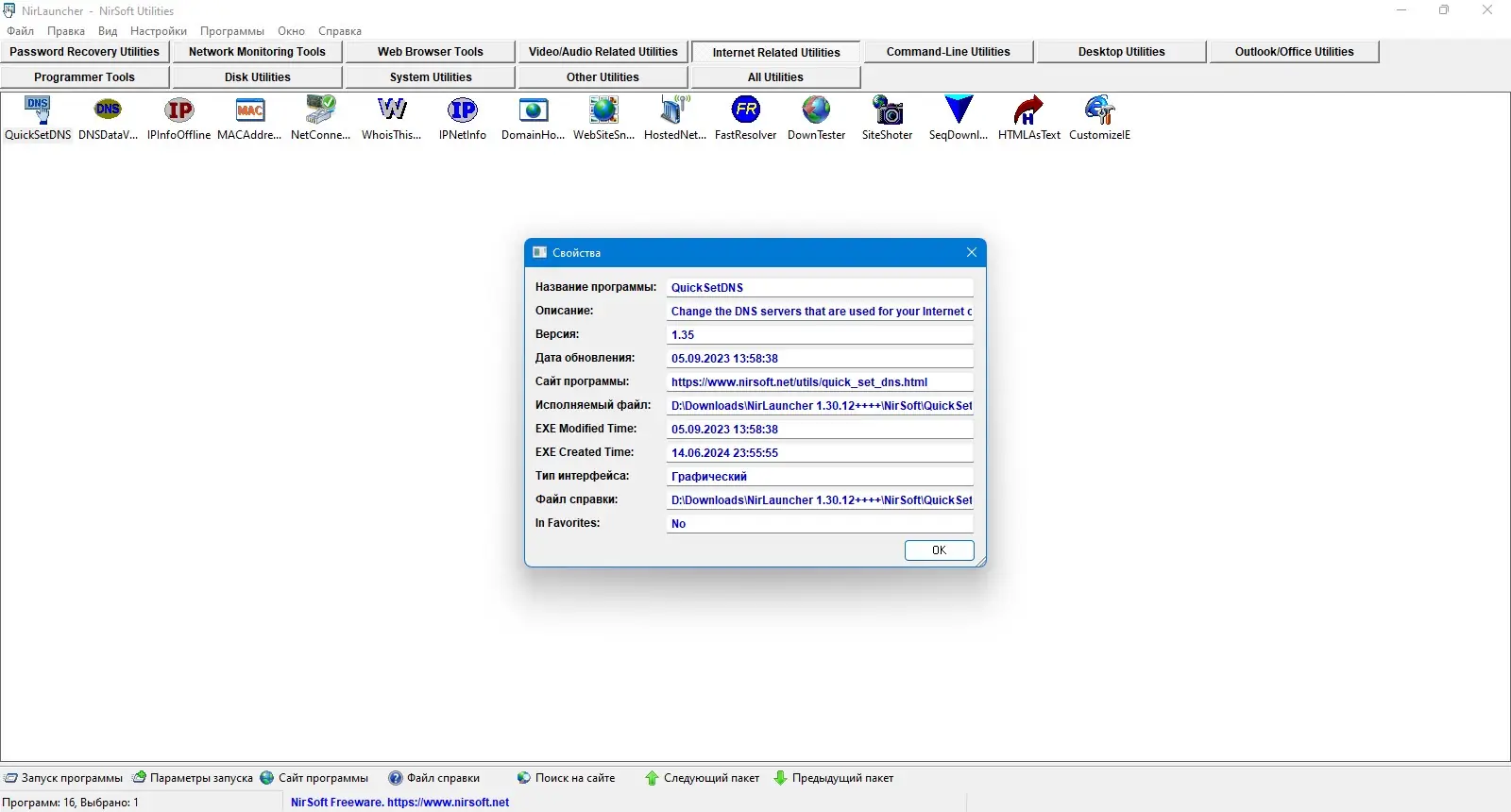
Task: Click the Сайт программы URL field
Action: (820, 382)
